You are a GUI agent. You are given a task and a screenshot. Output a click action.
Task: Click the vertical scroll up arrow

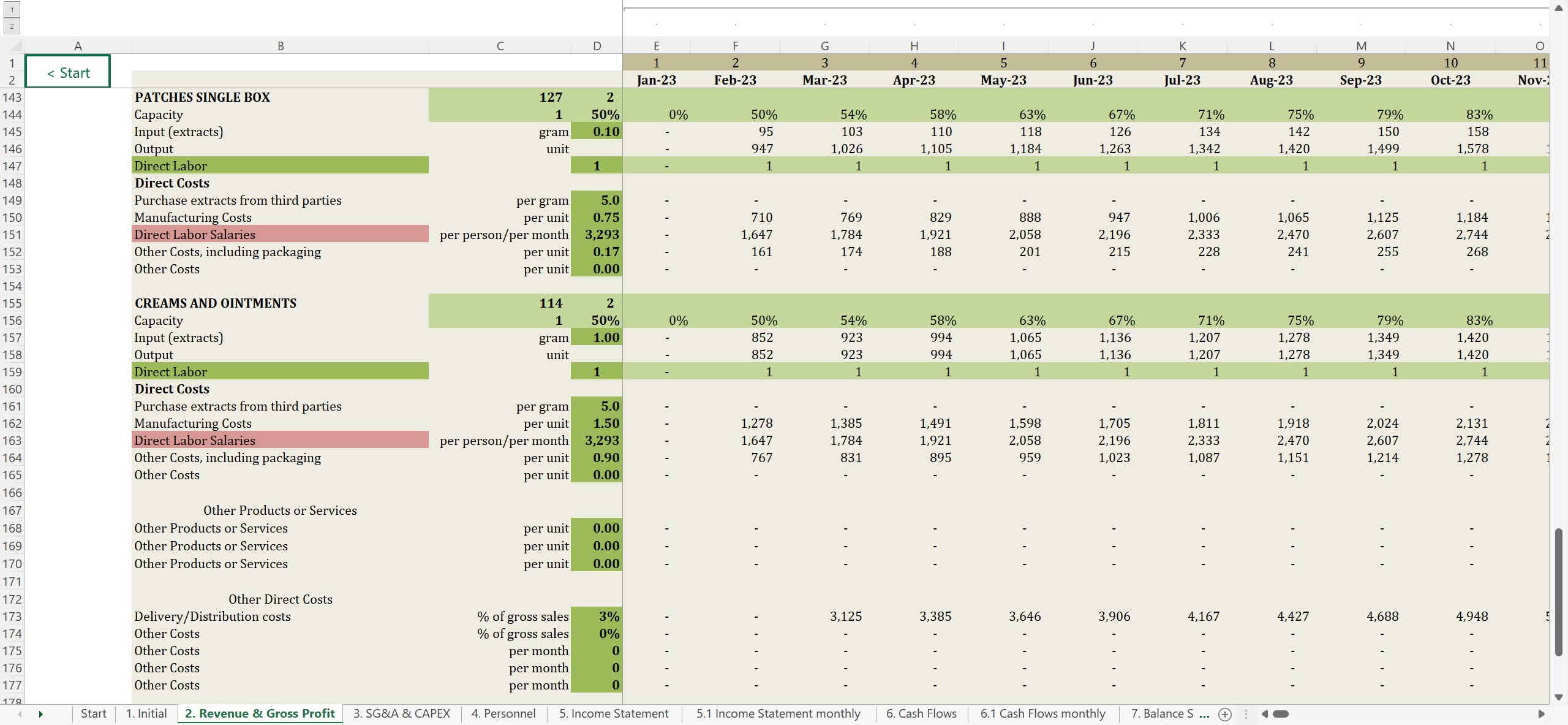1558,8
